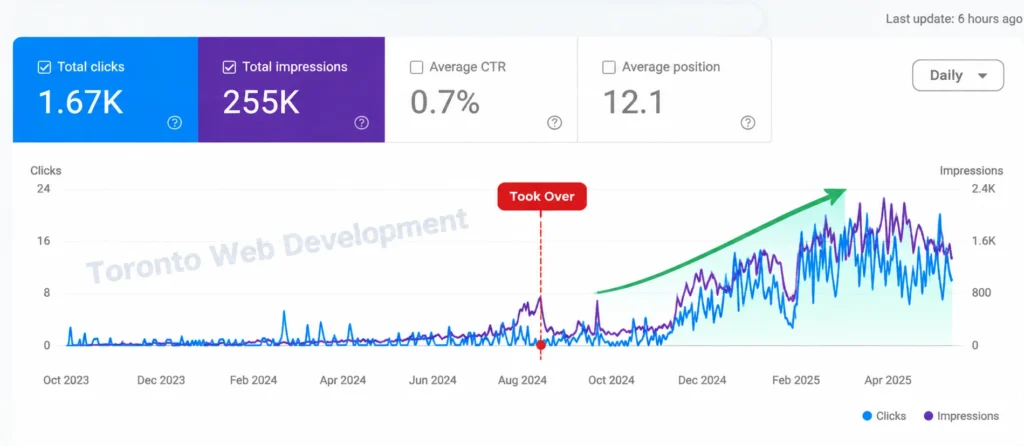Click the Apr 2025 axis label
The width and height of the screenshot is (1024, 446).
tap(887, 380)
